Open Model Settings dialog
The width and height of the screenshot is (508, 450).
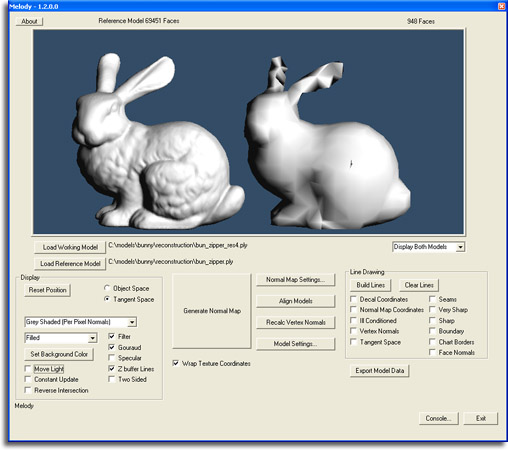pyautogui.click(x=295, y=344)
